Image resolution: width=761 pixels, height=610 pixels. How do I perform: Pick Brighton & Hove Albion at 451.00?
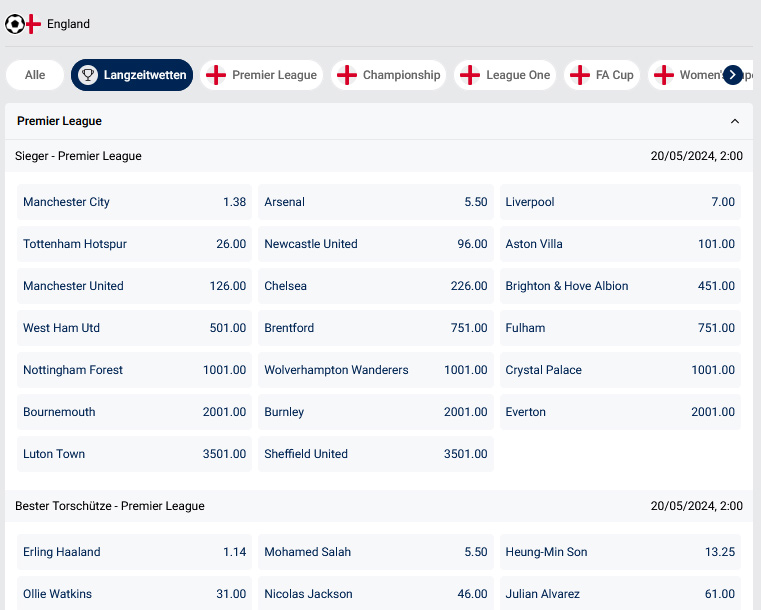tap(620, 286)
